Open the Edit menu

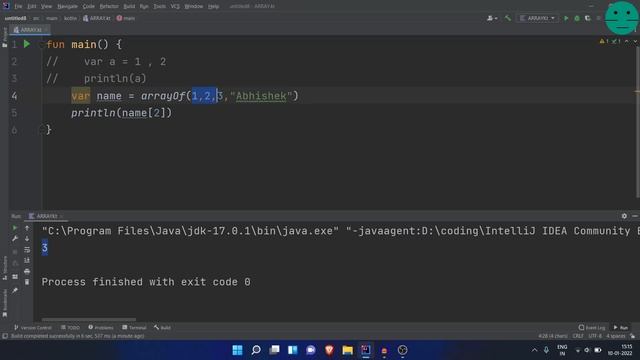click(x=32, y=7)
